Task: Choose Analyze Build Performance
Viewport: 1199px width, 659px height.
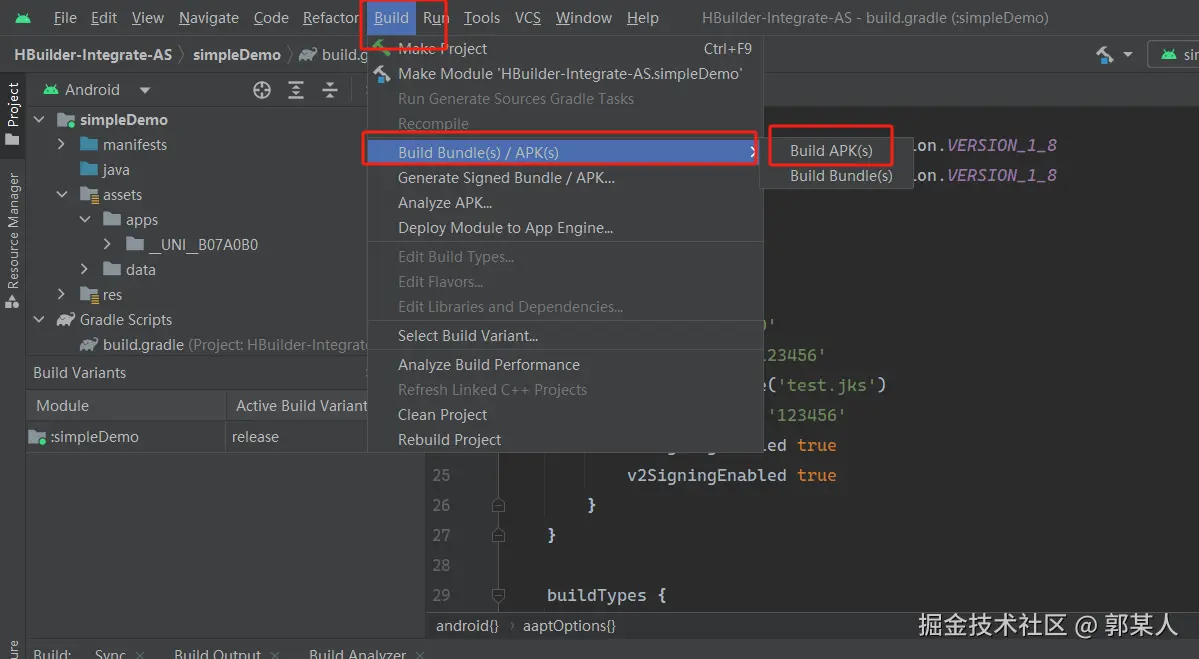Action: (x=565, y=365)
